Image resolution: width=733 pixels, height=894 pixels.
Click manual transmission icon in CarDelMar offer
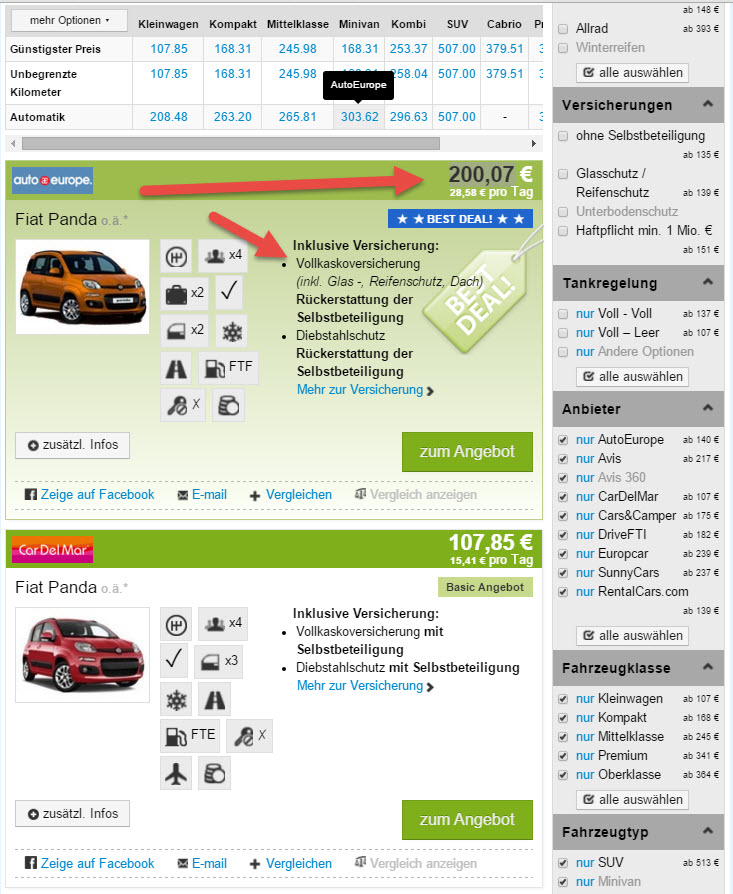[x=176, y=625]
